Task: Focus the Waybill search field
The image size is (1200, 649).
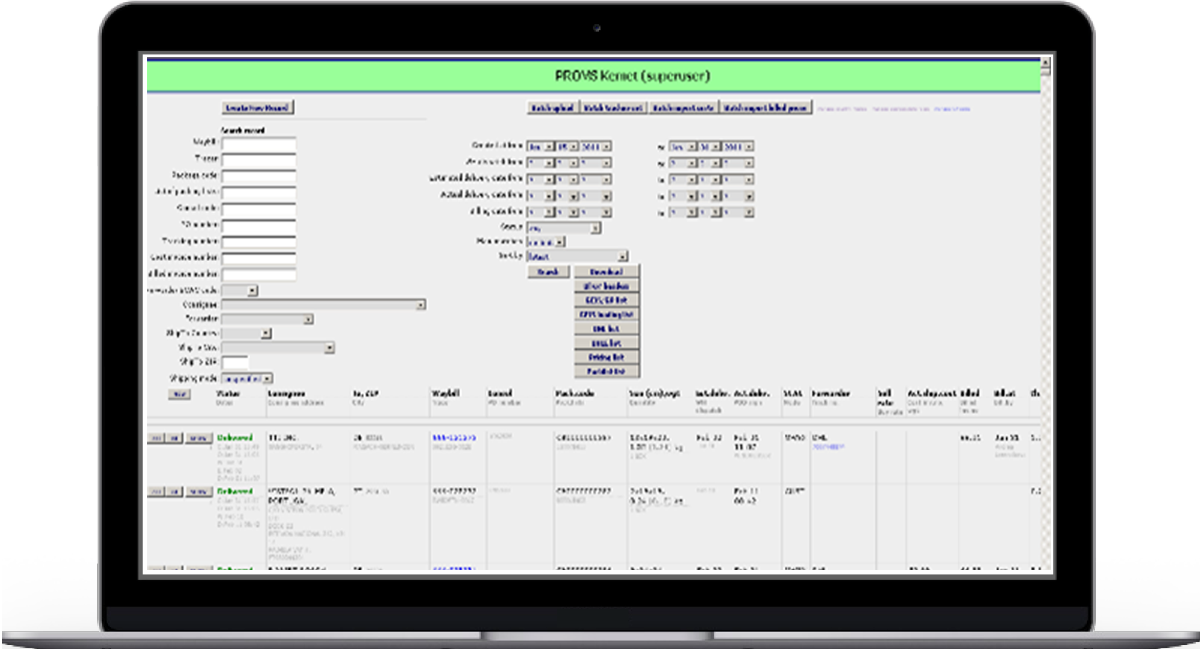Action: [259, 144]
